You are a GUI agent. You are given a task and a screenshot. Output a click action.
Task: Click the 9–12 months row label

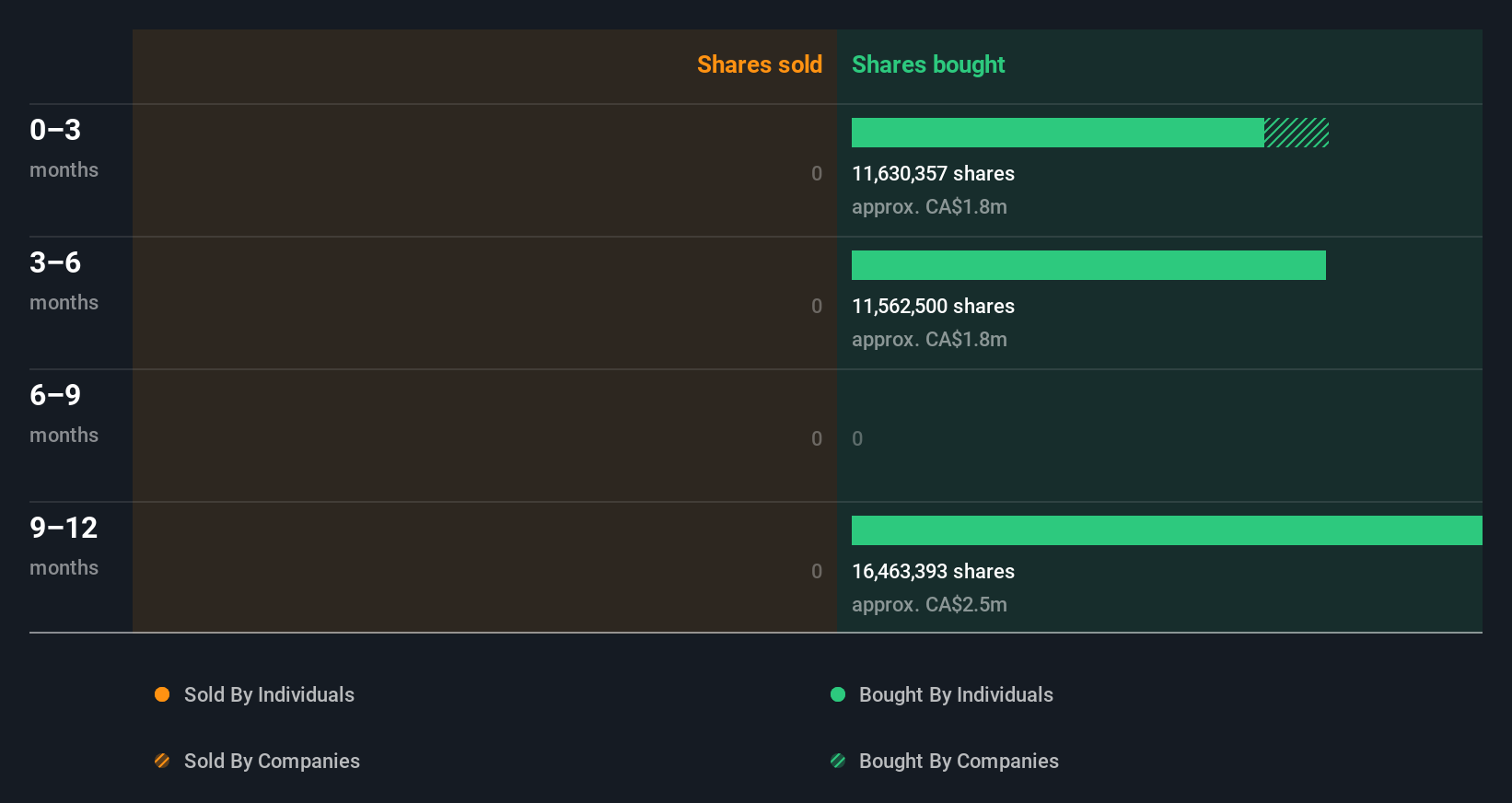tap(64, 546)
